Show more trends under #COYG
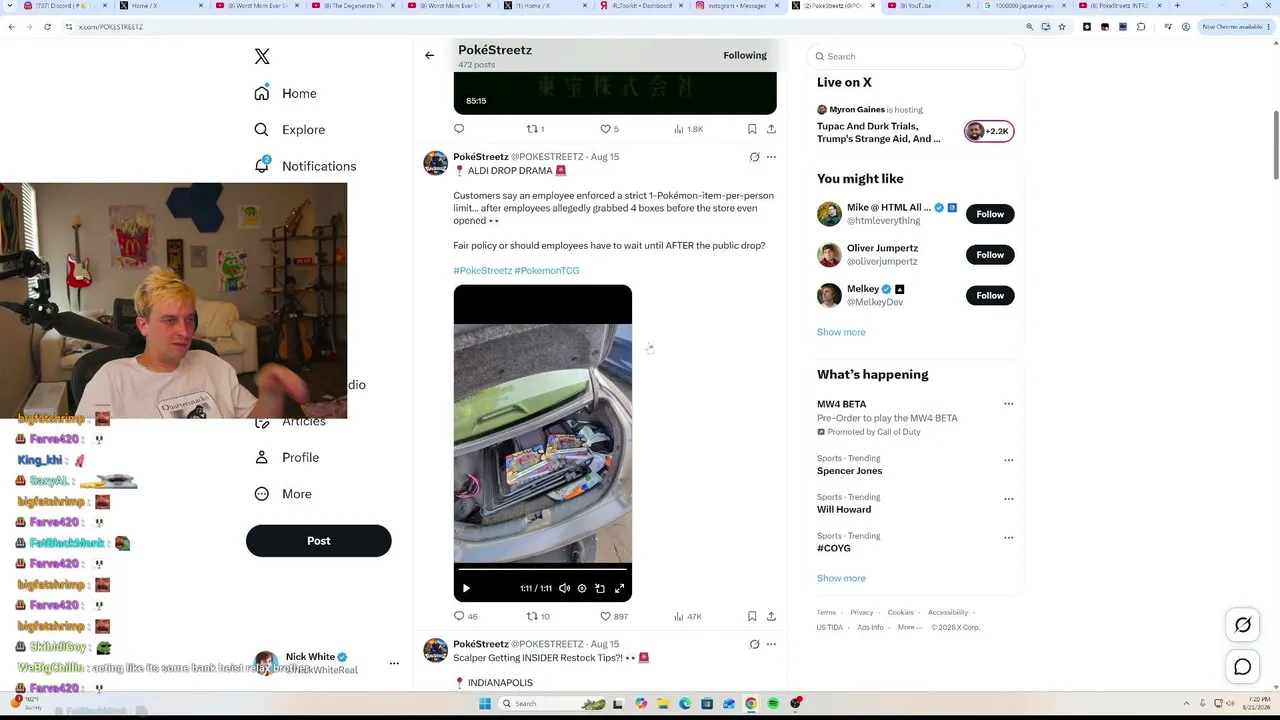Viewport: 1280px width, 720px height. tap(841, 578)
